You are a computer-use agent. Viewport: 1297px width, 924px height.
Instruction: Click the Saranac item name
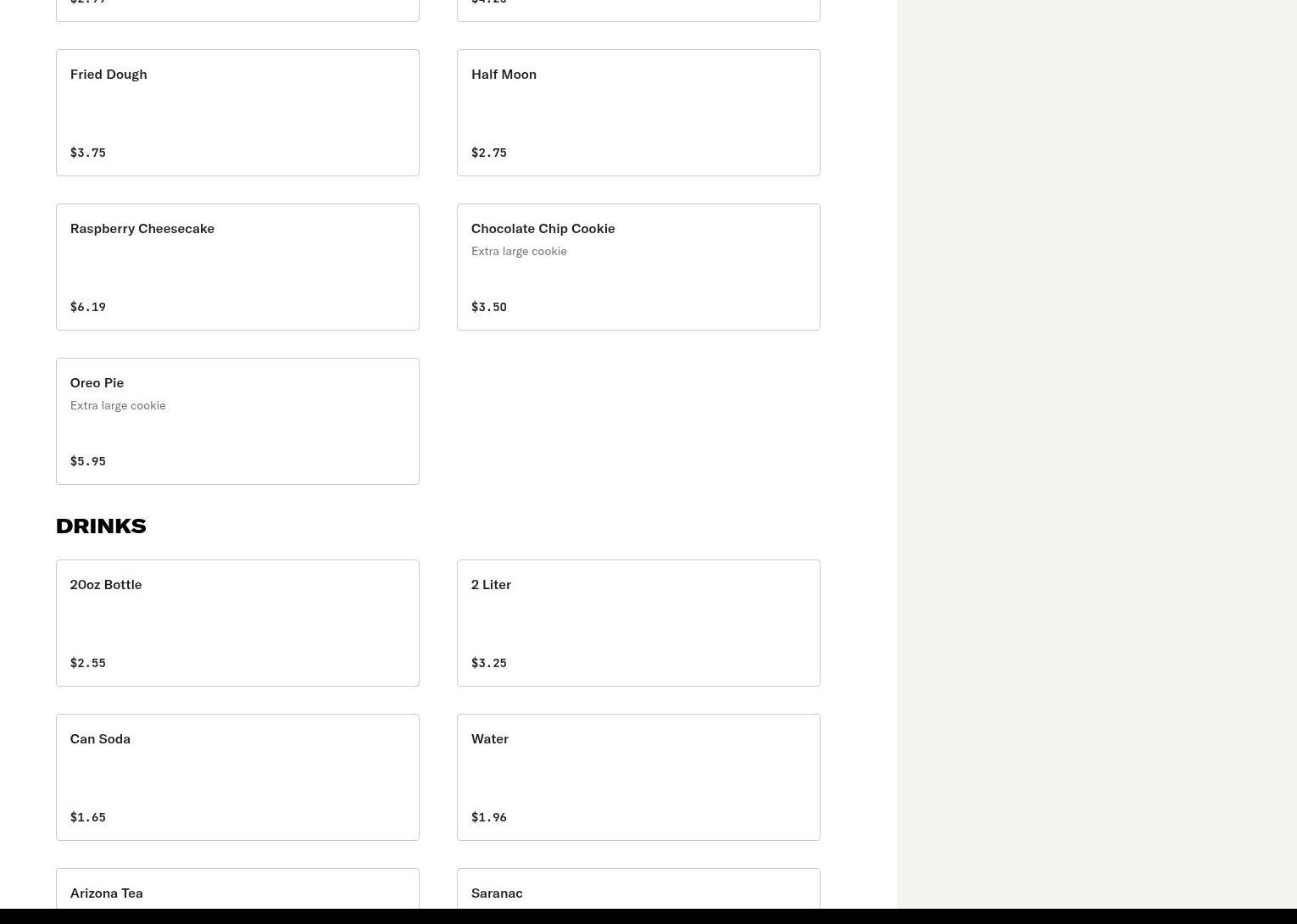coord(497,893)
